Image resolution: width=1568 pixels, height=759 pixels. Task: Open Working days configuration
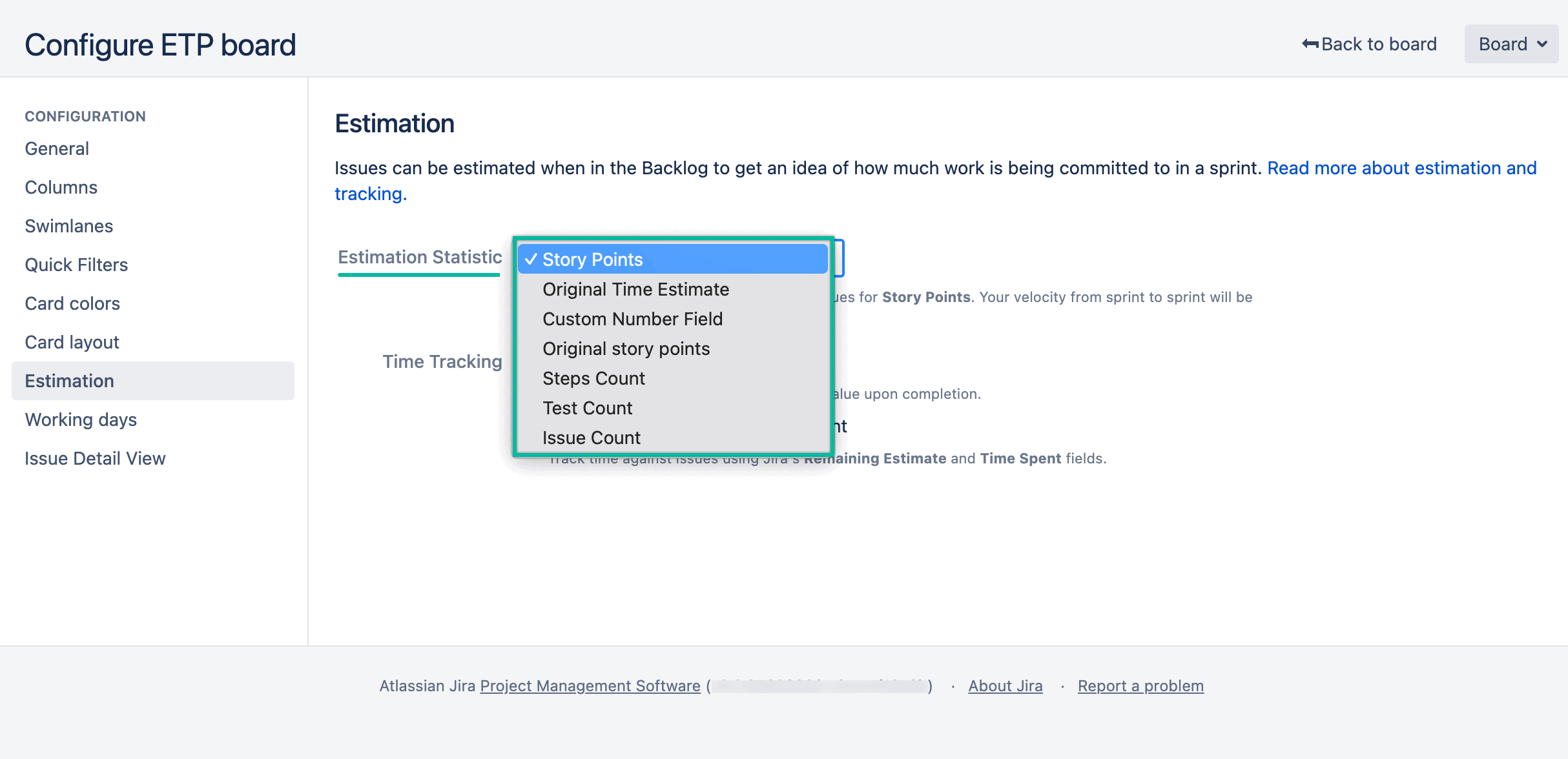(81, 420)
